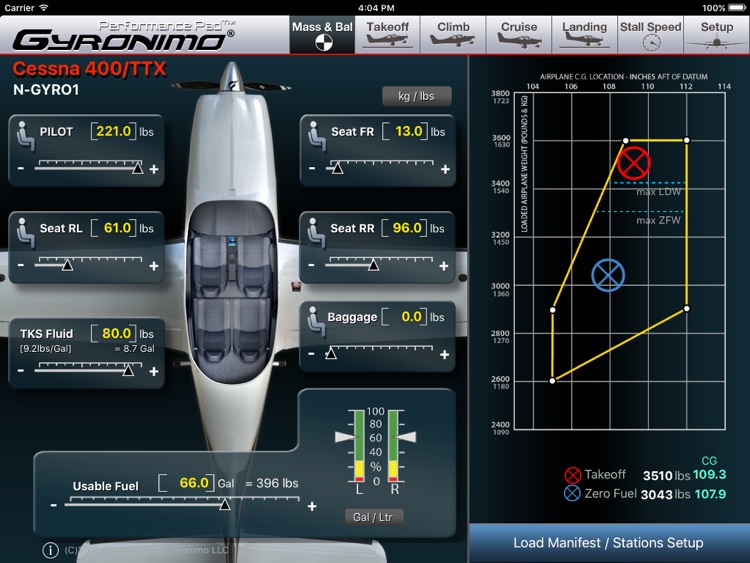Screen dimensions: 750x563
Task: Click the Zero Fuel CG value 107.9
Action: (x=710, y=494)
